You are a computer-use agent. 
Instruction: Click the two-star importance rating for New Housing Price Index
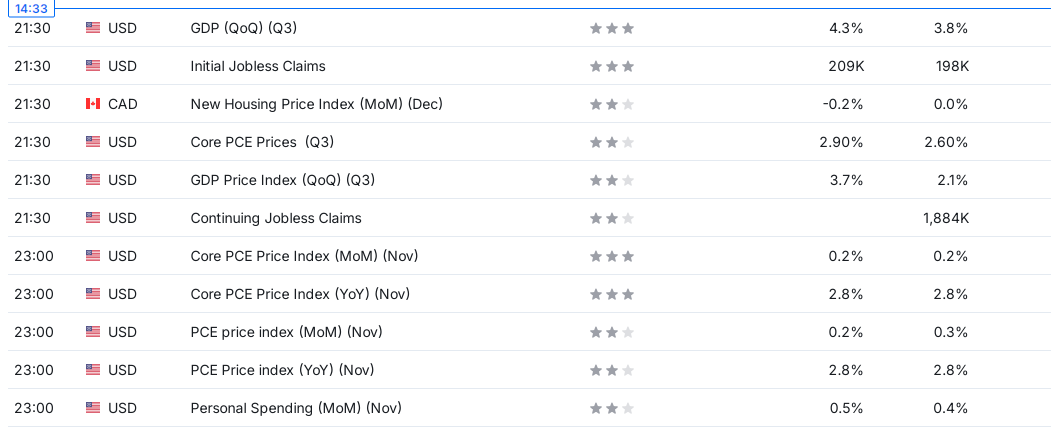612,104
